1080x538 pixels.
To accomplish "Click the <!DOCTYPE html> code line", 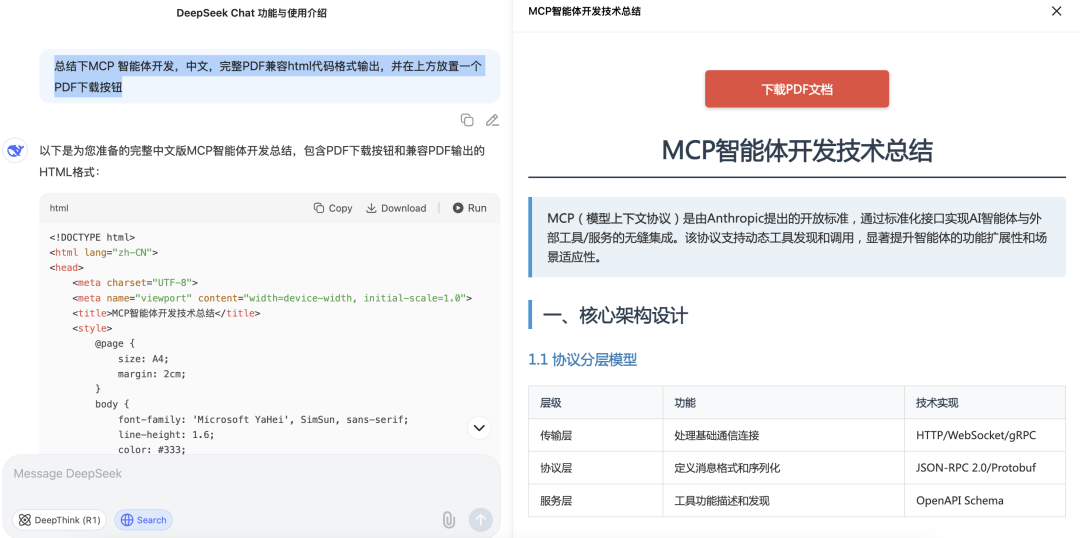I will [x=92, y=238].
